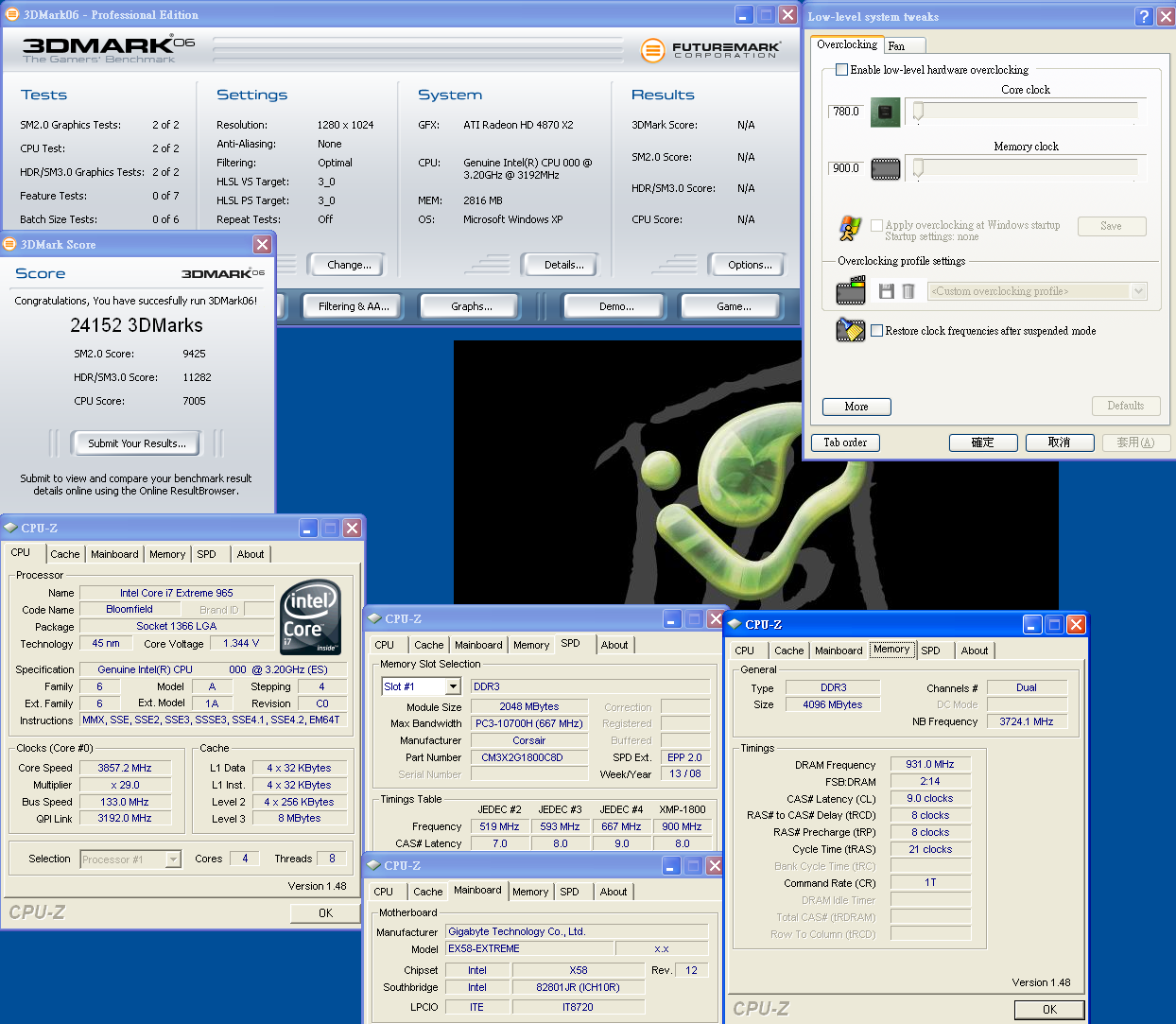
Task: Click the delete profile trash icon
Action: (908, 291)
